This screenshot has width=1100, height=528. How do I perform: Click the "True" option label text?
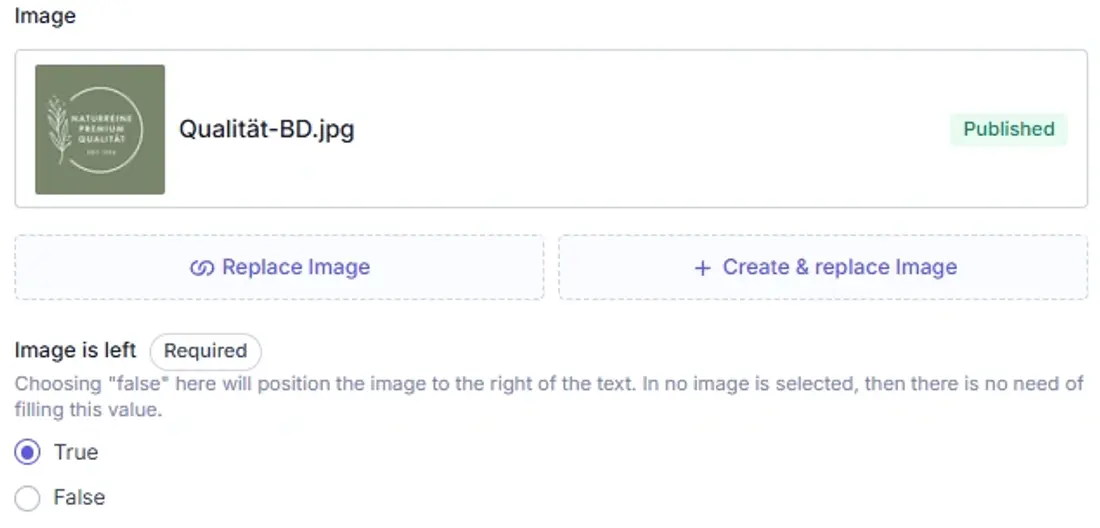coord(76,452)
